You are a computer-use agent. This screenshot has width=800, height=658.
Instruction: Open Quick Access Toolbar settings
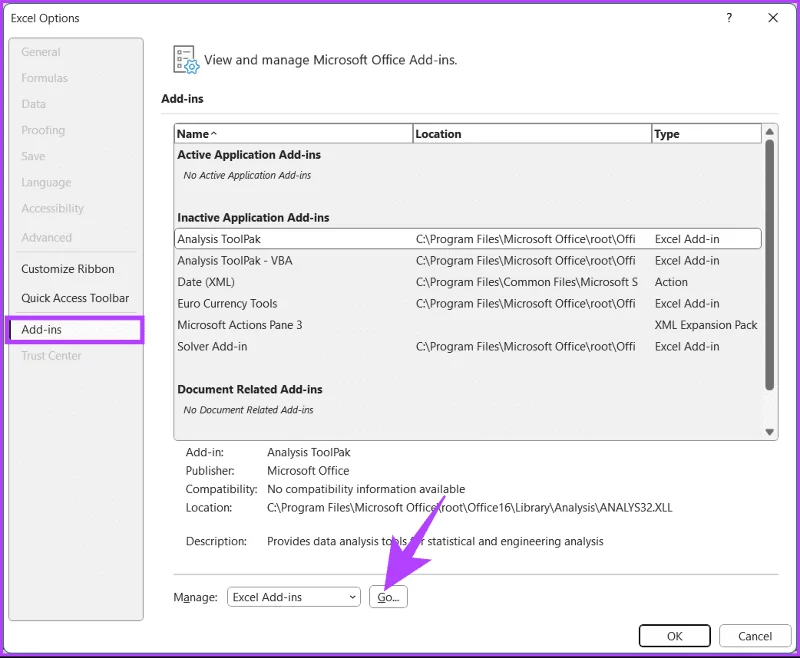click(75, 298)
